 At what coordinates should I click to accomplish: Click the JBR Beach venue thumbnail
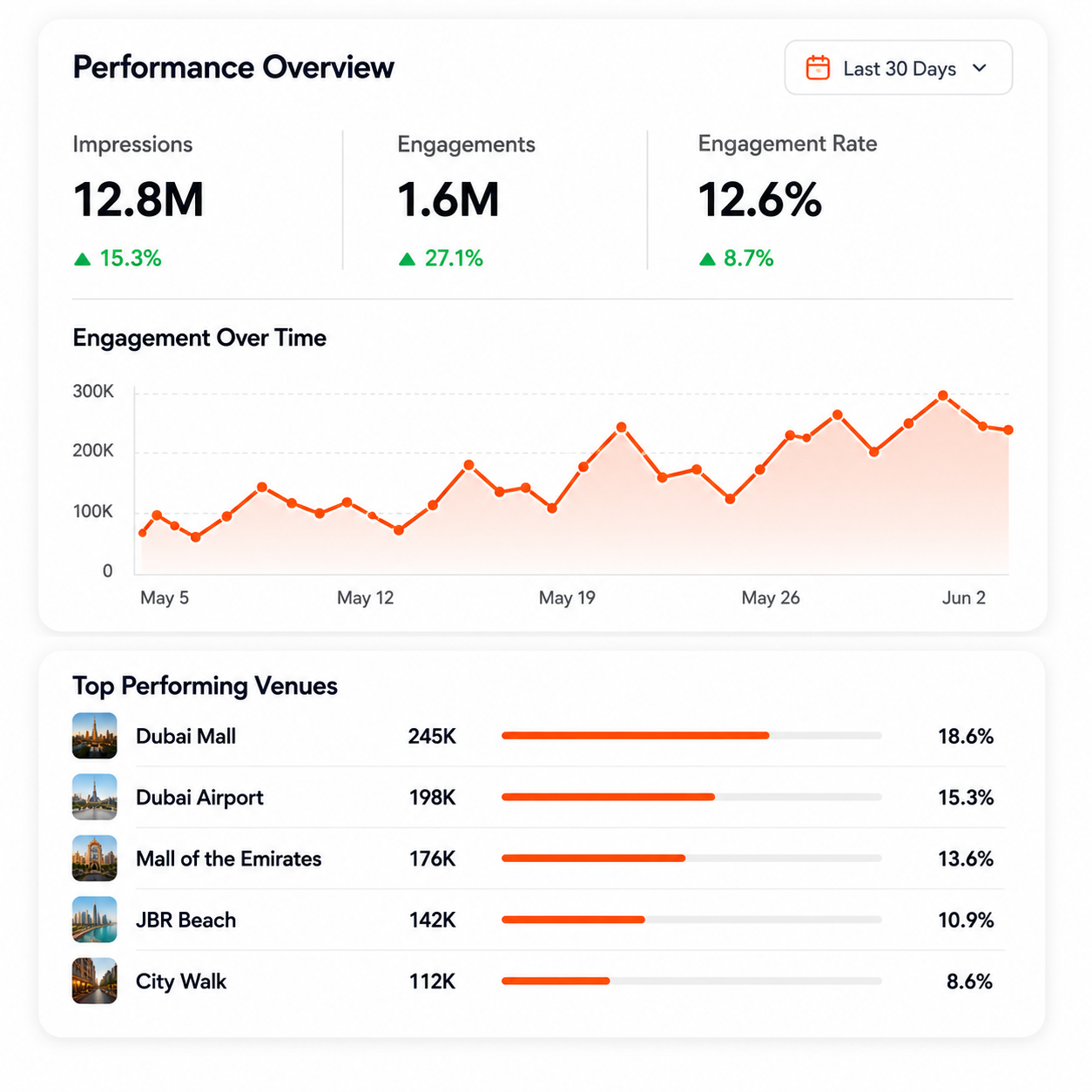coord(94,920)
